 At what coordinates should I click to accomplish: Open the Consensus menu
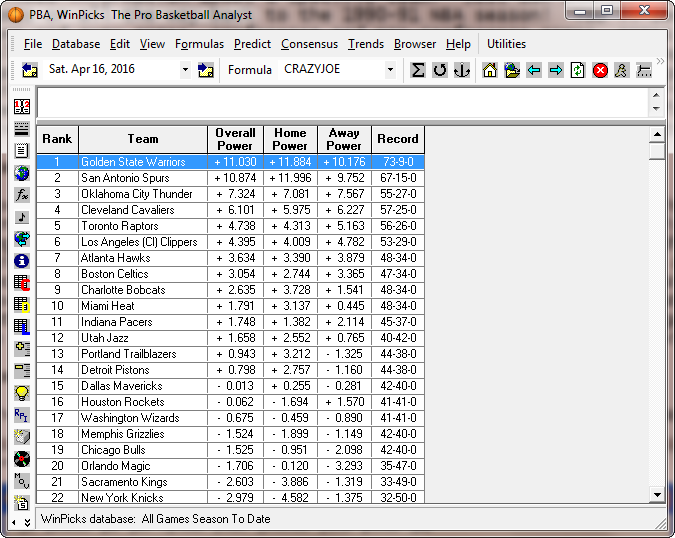[309, 44]
